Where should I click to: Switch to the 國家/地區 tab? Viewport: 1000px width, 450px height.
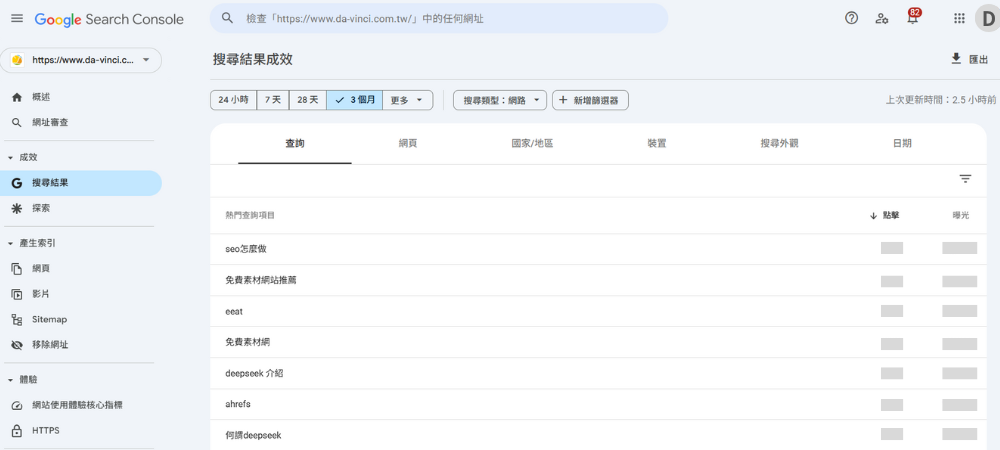(532, 143)
